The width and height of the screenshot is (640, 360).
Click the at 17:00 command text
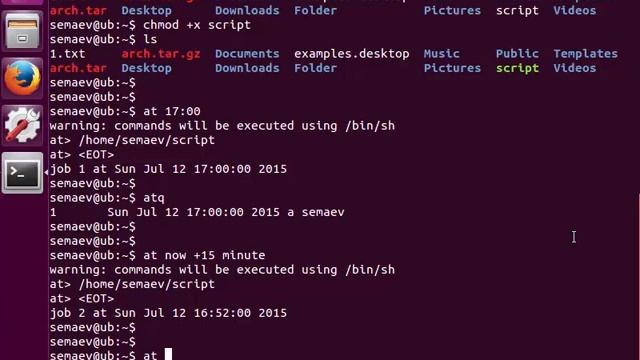pyautogui.click(x=172, y=111)
